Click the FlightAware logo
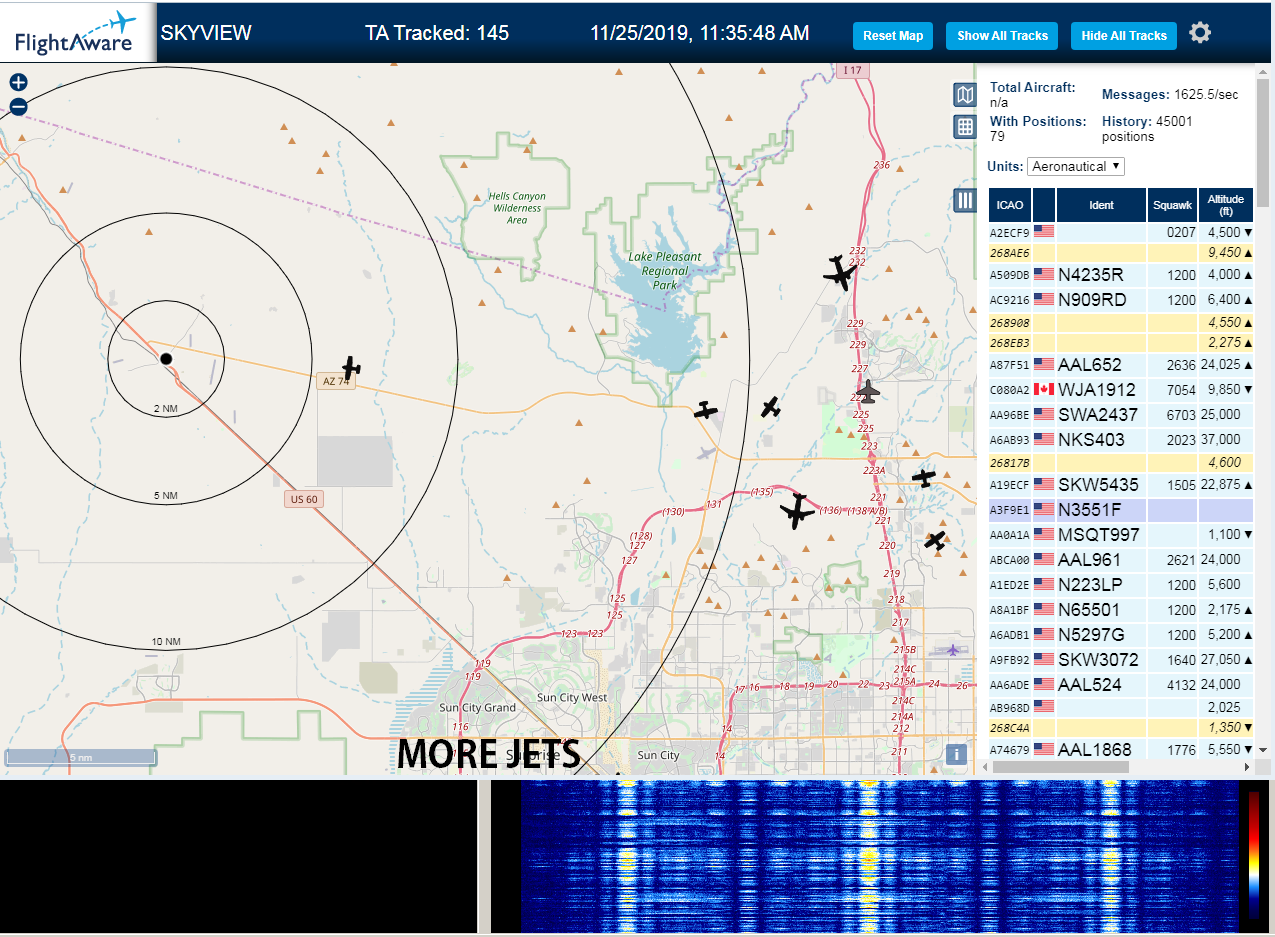 (78, 33)
